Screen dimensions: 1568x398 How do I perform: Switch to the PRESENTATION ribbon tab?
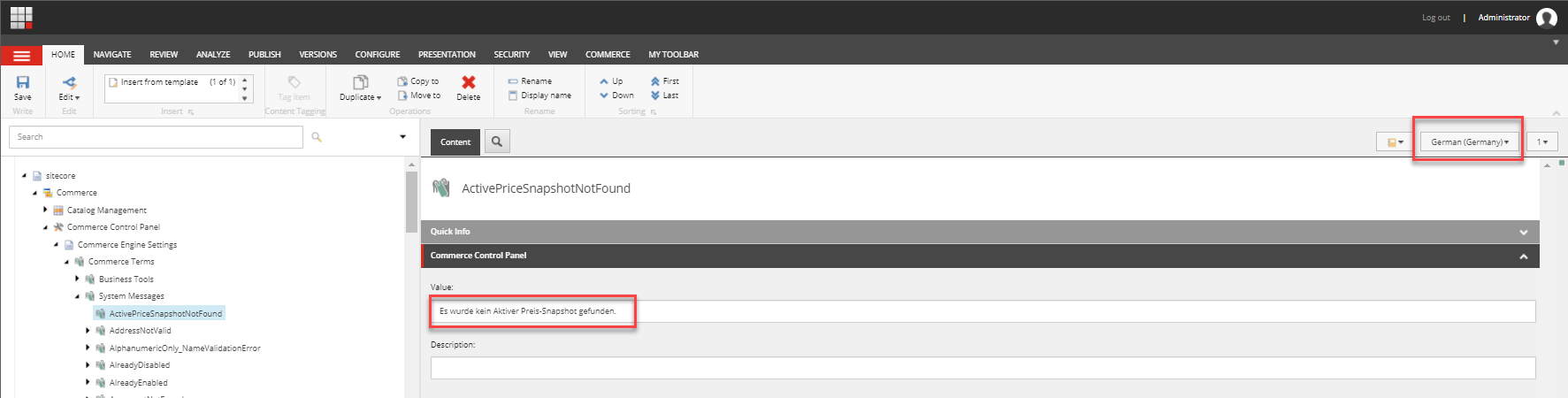pos(447,55)
